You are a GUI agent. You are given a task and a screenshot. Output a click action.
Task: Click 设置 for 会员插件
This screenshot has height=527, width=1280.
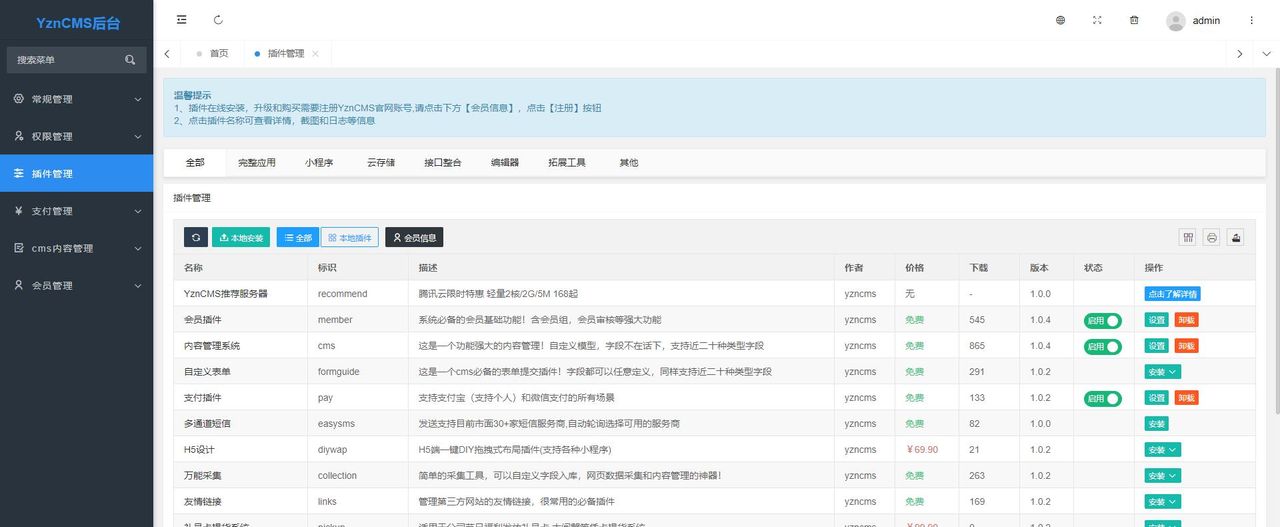1157,320
